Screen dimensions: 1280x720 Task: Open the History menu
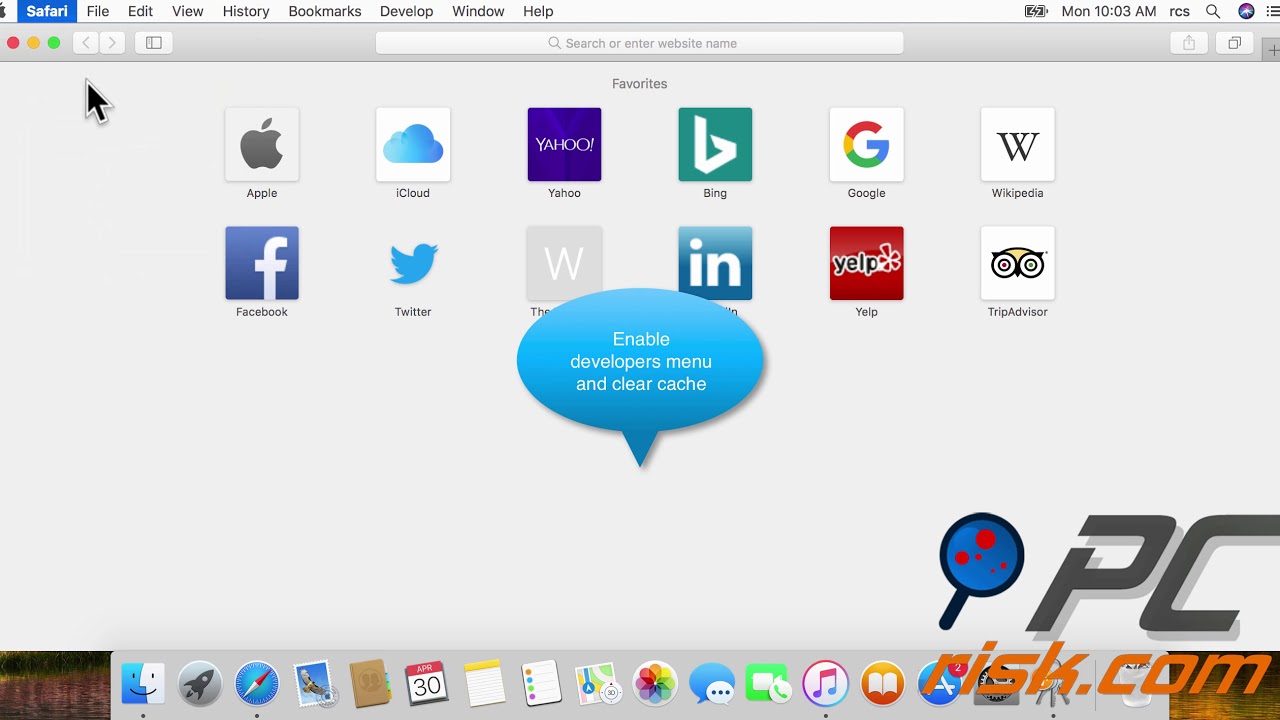[246, 11]
